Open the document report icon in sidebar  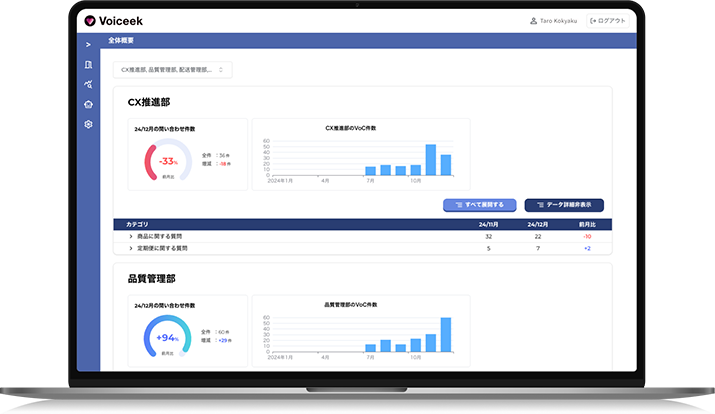point(88,65)
